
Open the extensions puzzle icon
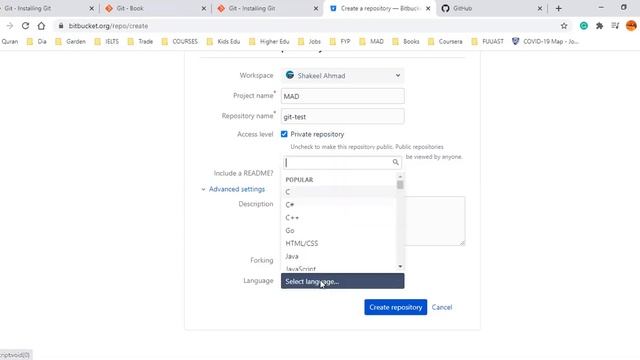(x=599, y=26)
